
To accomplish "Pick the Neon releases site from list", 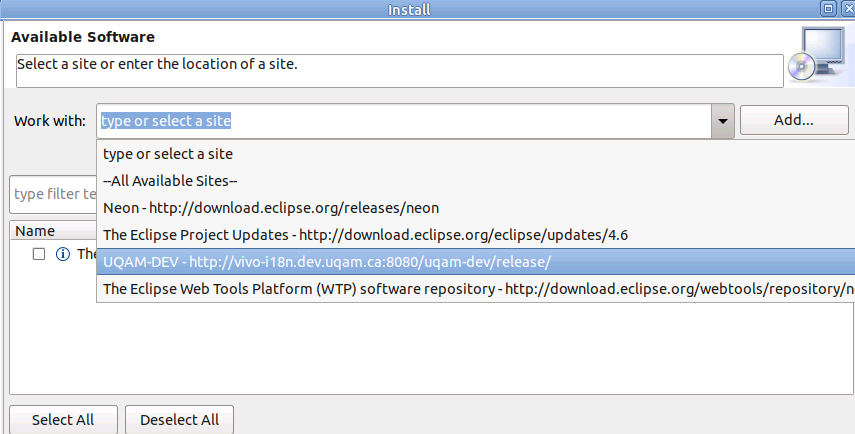I will [x=475, y=208].
